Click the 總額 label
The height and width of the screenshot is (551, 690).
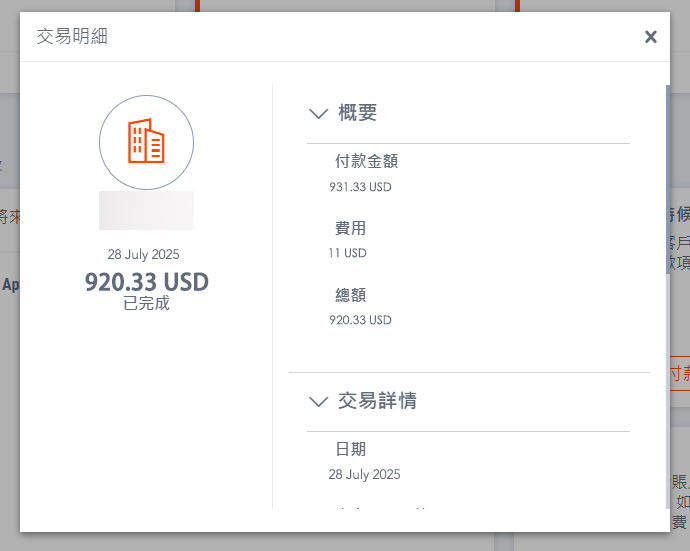tap(350, 295)
